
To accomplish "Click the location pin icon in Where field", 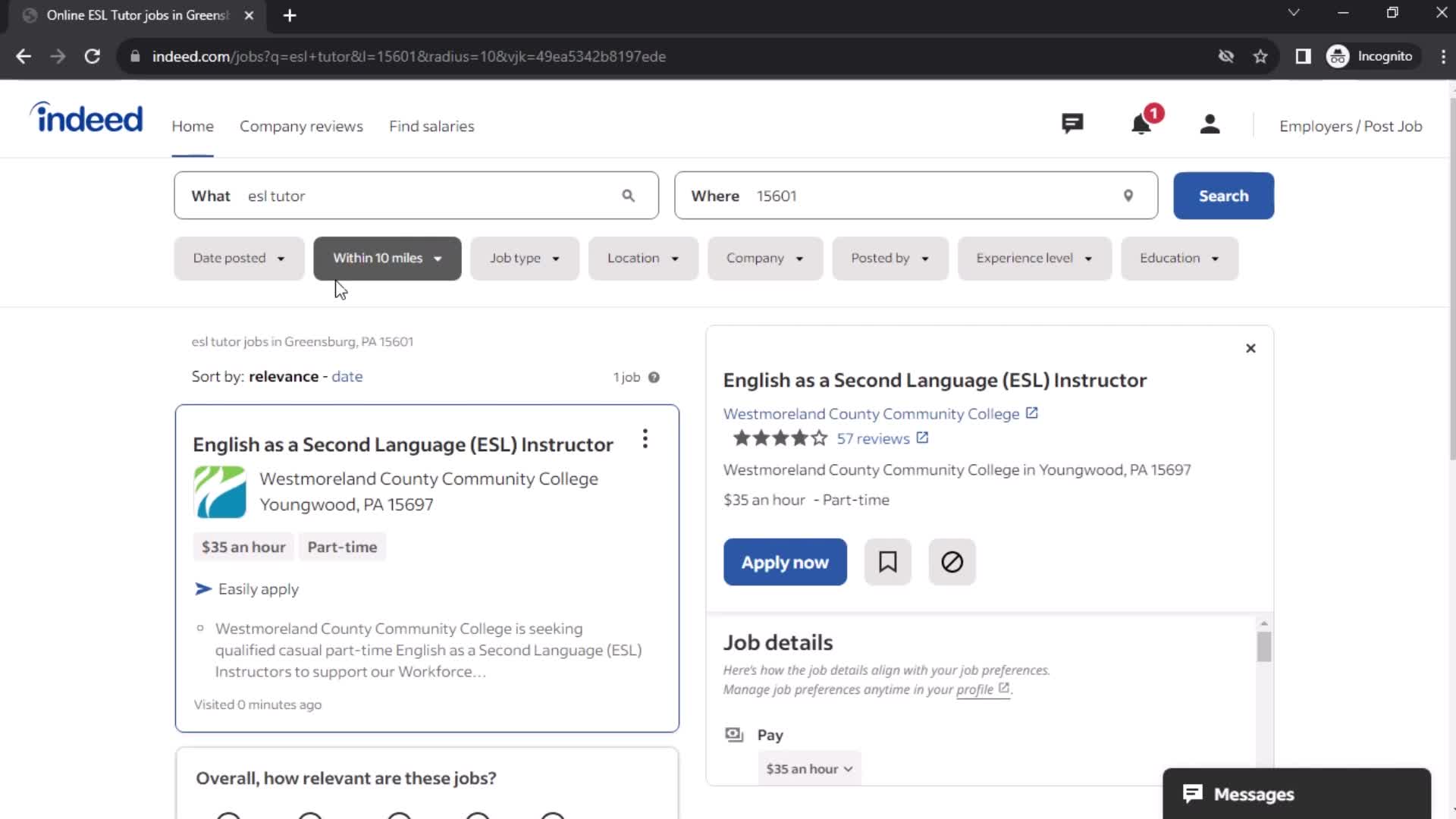I will (1128, 195).
